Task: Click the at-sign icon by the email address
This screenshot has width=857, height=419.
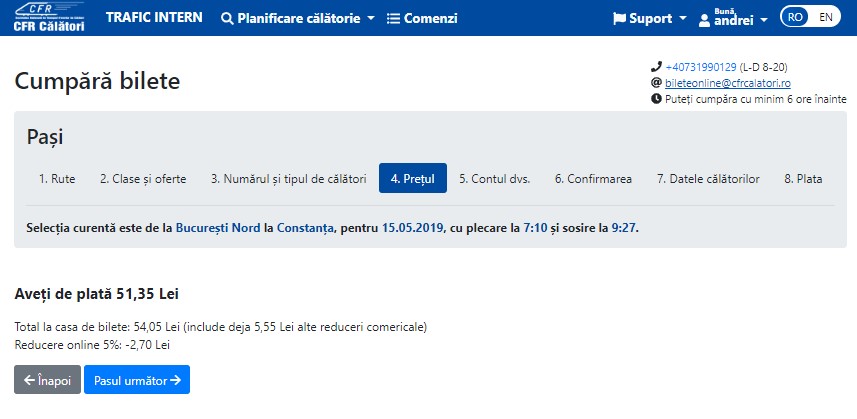Action: pyautogui.click(x=656, y=83)
